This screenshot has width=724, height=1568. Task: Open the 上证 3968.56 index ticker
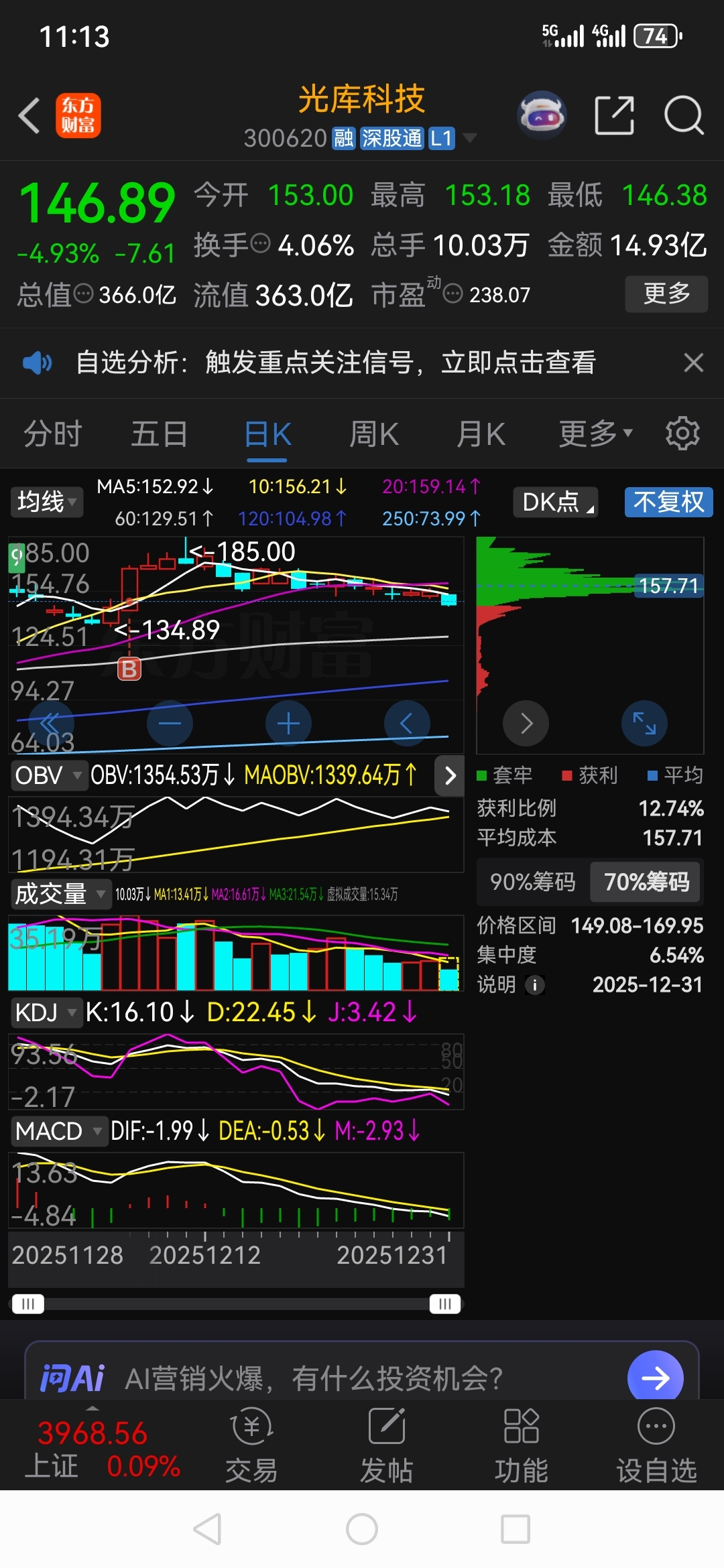[x=102, y=1449]
